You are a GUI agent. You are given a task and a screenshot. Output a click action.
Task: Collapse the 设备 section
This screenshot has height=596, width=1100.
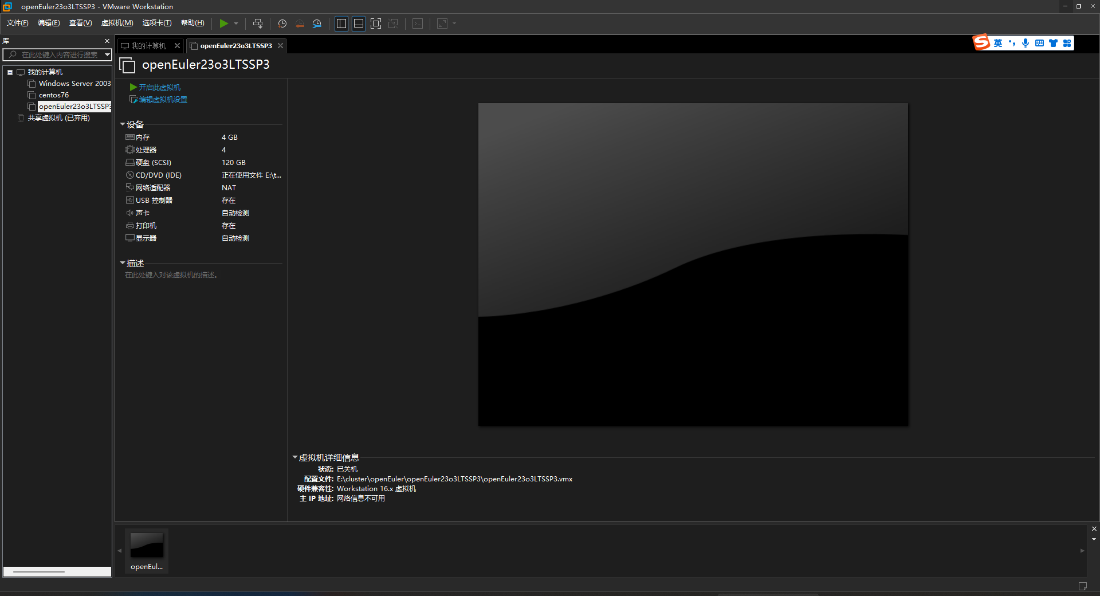click(x=123, y=124)
